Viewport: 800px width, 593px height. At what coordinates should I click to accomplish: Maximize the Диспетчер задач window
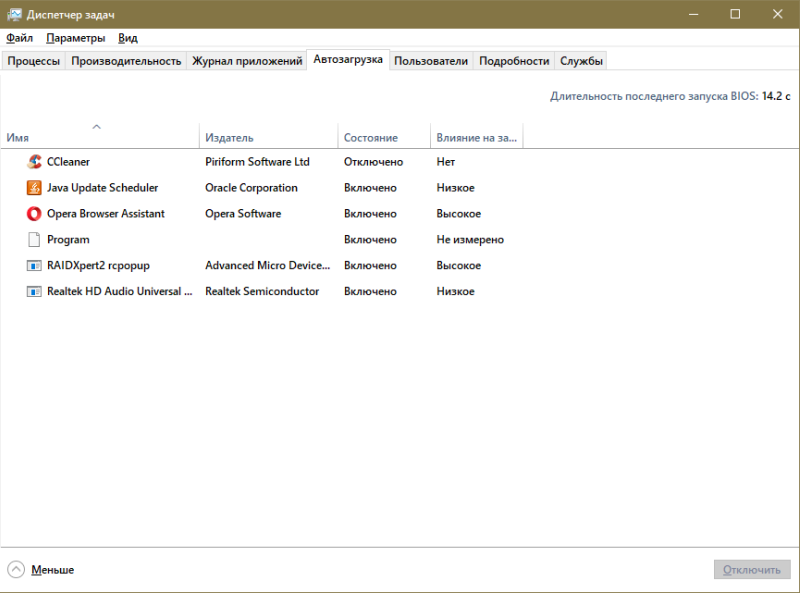pos(735,14)
